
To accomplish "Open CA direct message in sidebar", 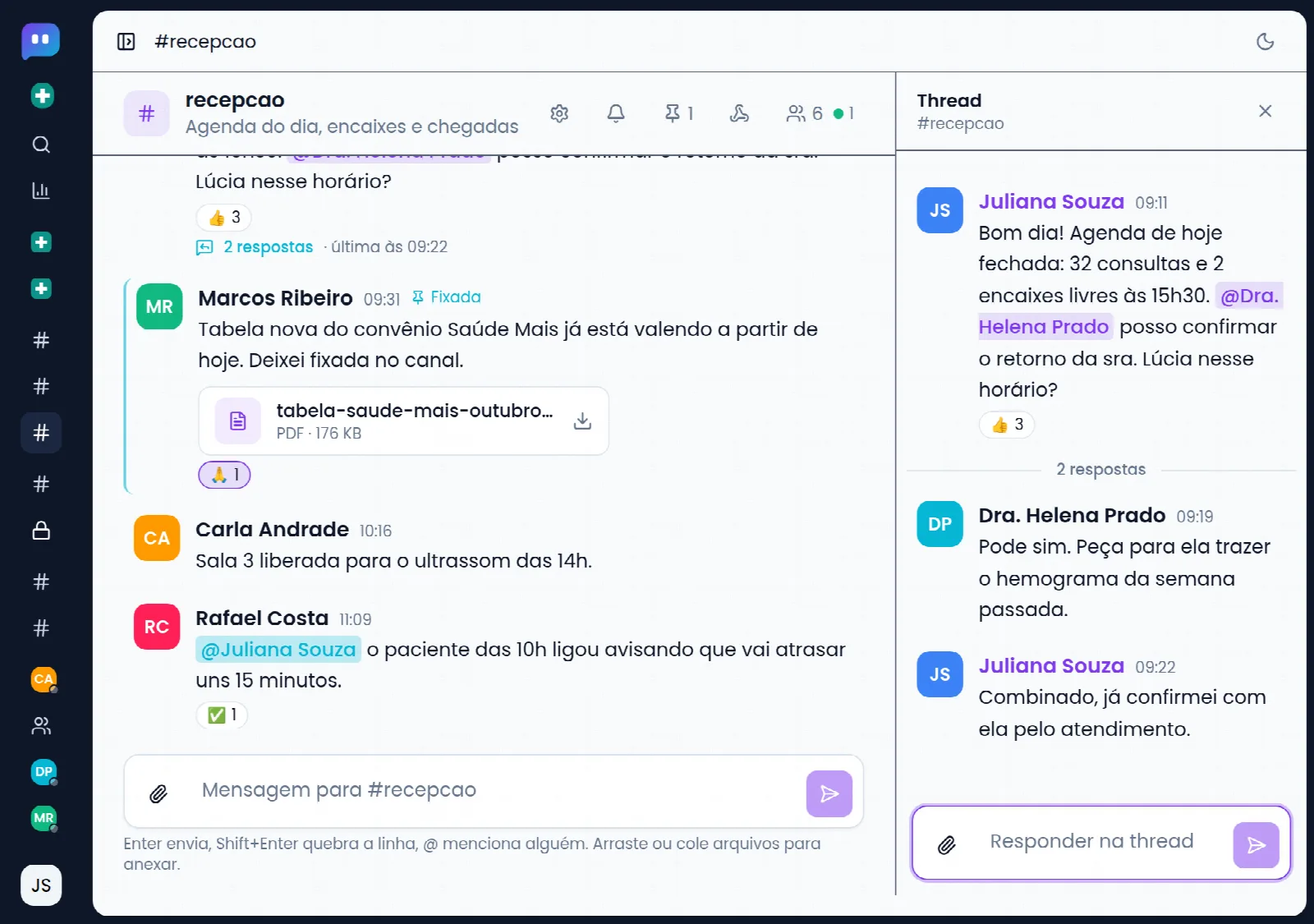I will point(44,679).
